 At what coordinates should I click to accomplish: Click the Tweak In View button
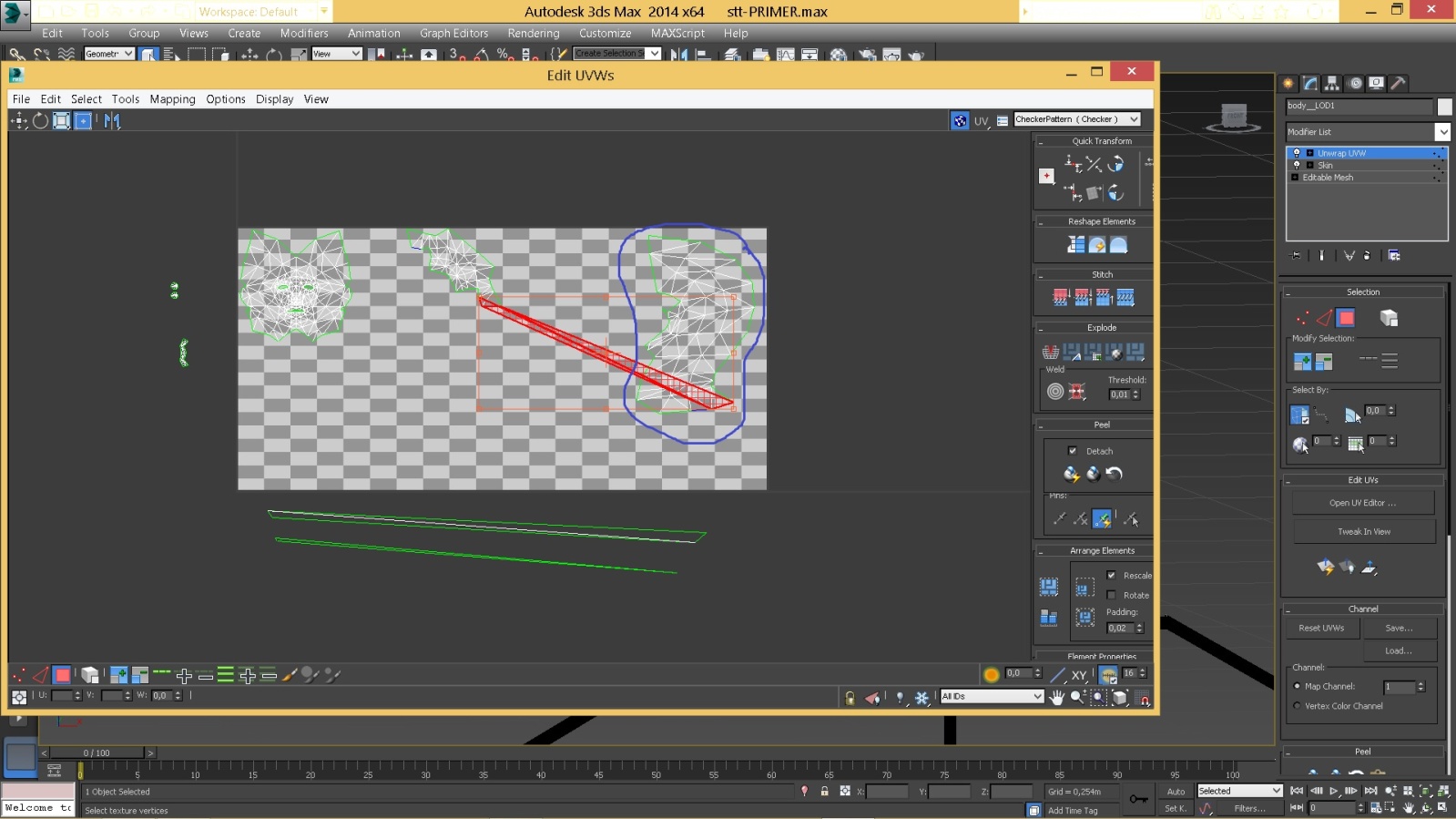pyautogui.click(x=1363, y=532)
